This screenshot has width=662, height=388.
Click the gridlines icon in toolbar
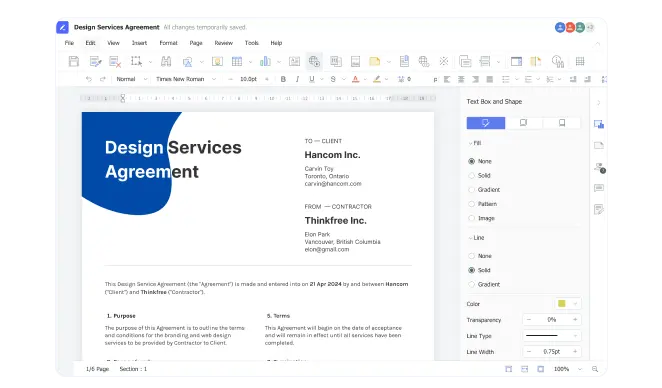click(x=580, y=62)
